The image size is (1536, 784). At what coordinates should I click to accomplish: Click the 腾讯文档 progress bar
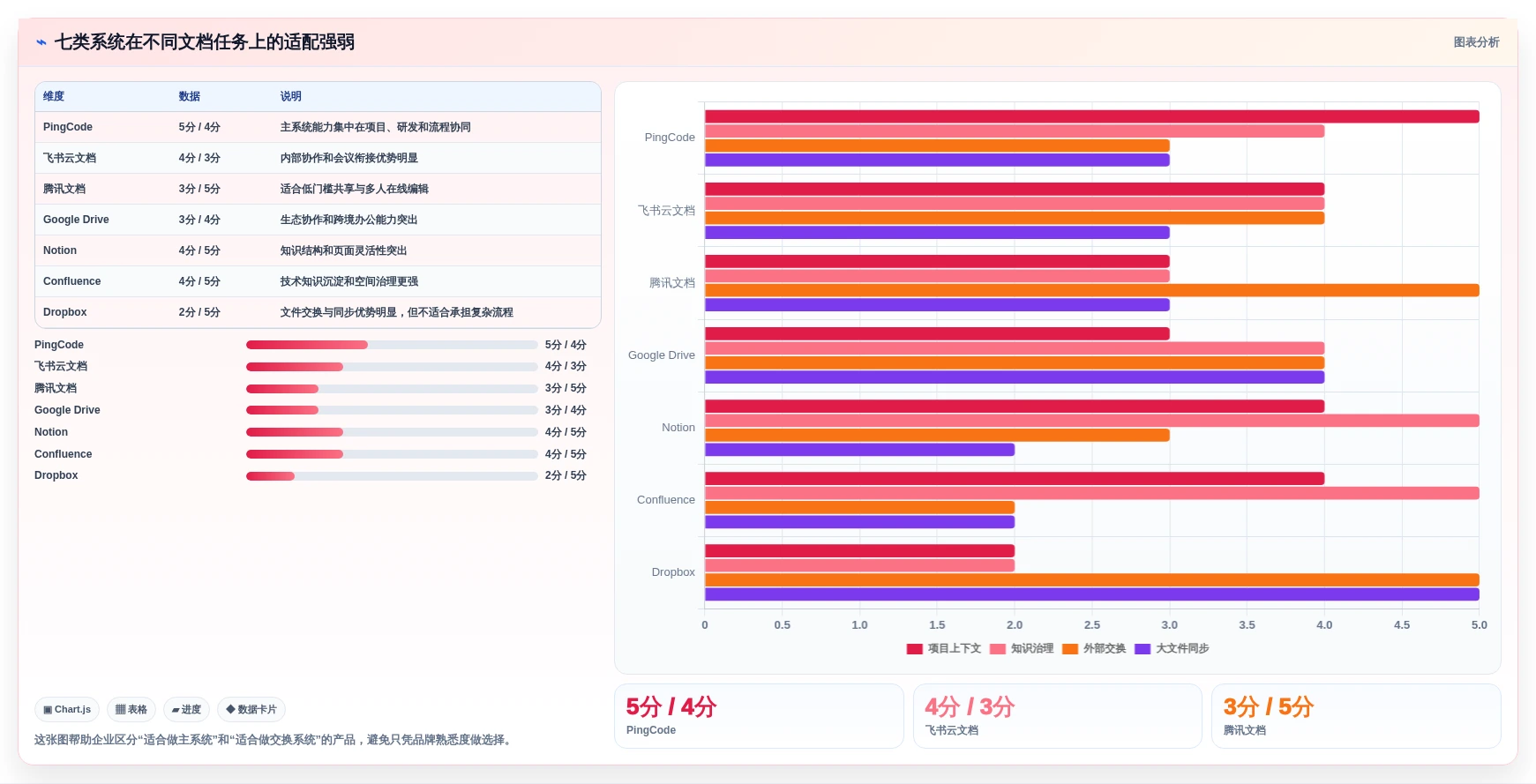392,389
